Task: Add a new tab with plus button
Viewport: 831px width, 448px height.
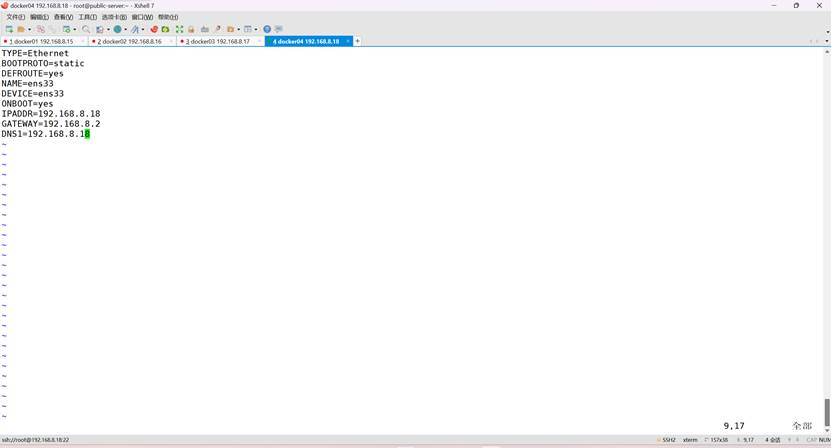Action: click(357, 41)
